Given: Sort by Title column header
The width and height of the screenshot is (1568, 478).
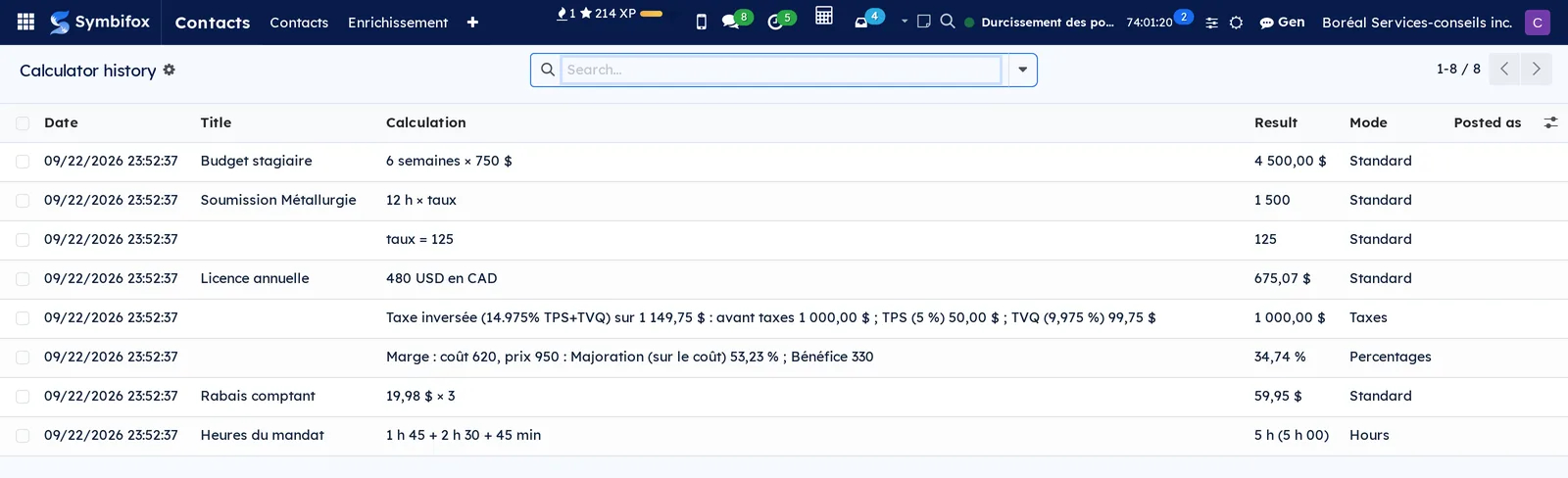Looking at the screenshot, I should [x=216, y=122].
